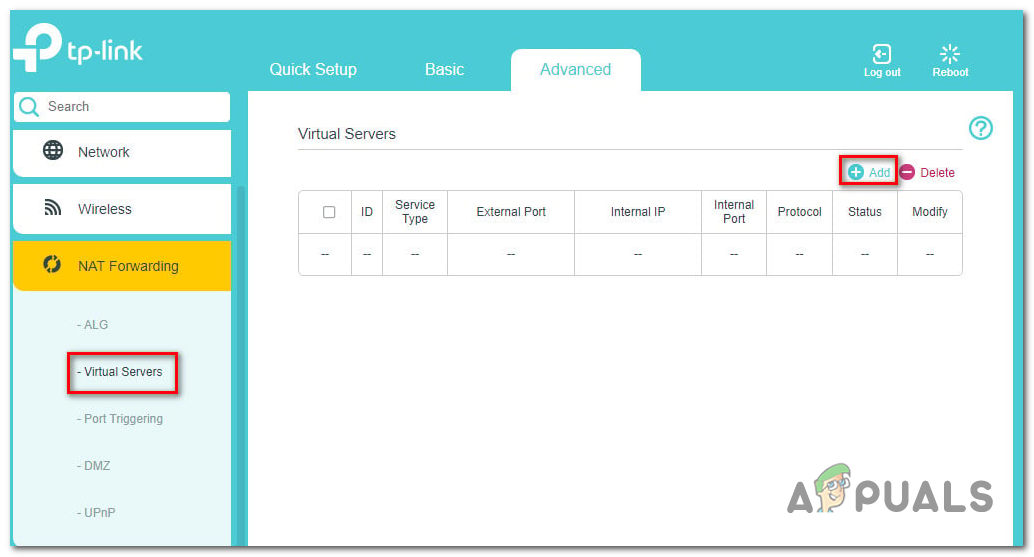Click the Protocol column header
Viewport: 1034px width, 557px height.
click(799, 212)
